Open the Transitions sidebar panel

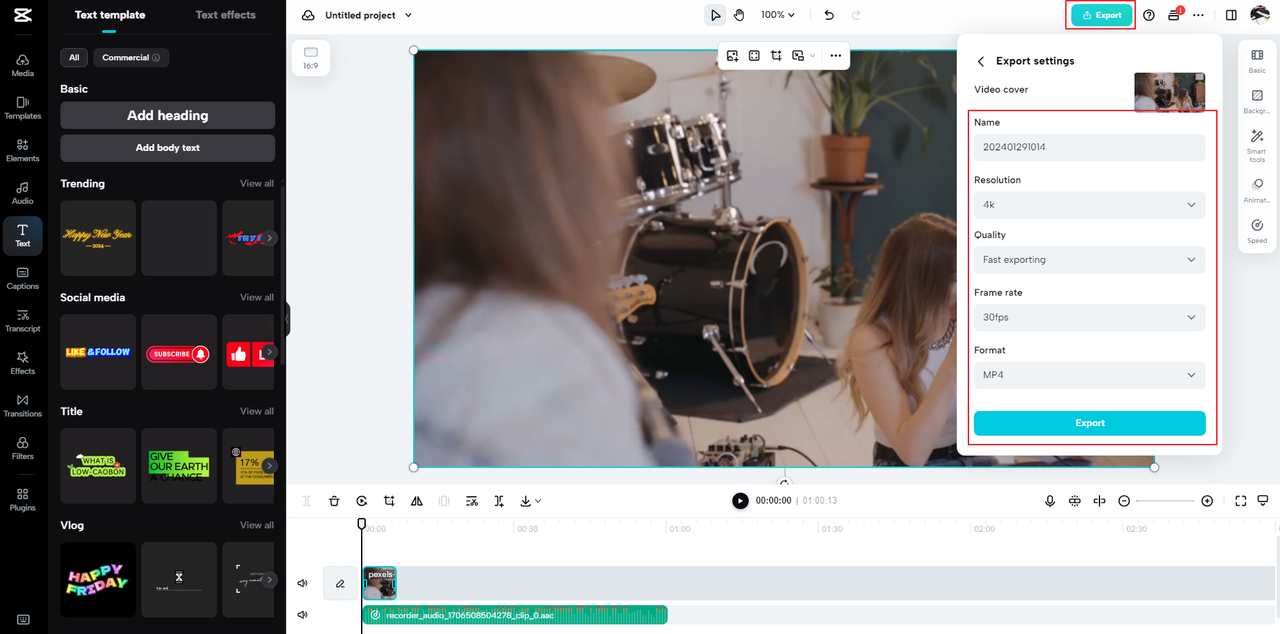click(x=22, y=406)
